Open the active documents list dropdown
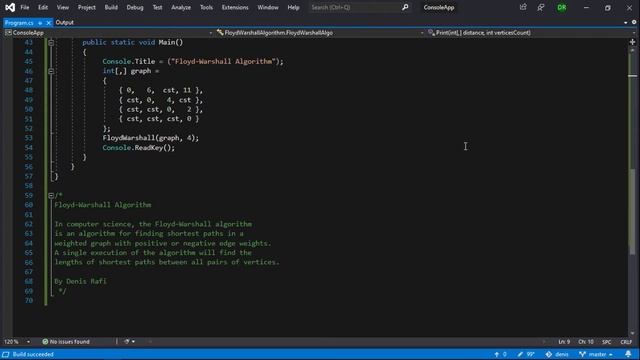The width and height of the screenshot is (640, 360). 626,22
